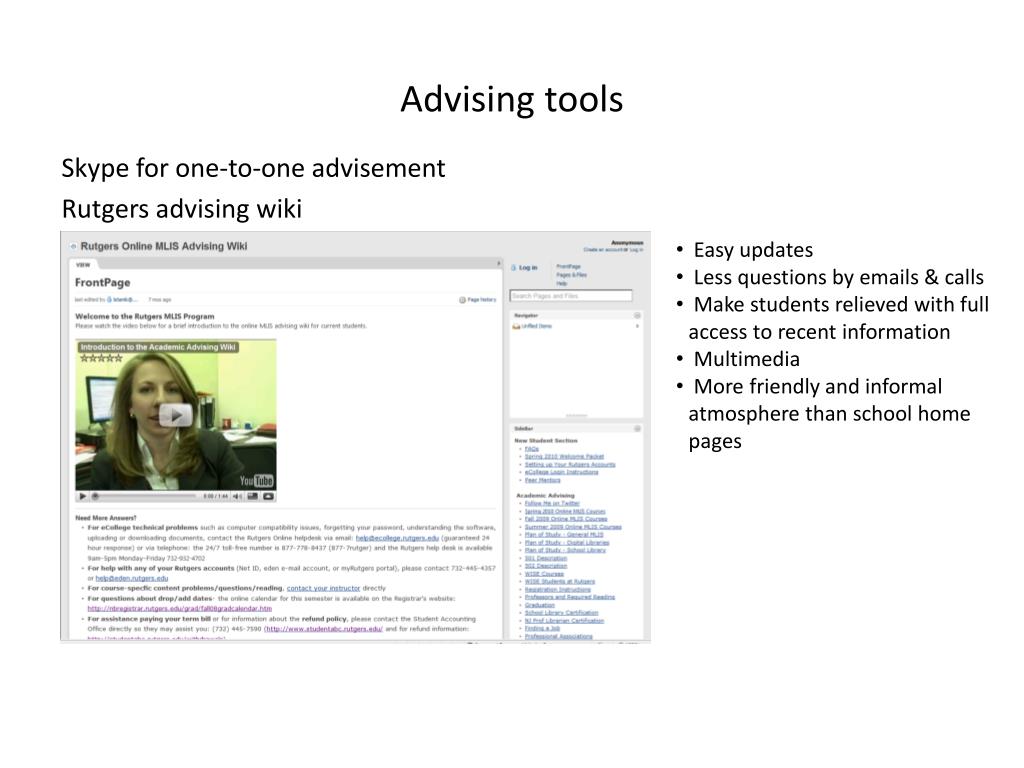1024x768 pixels.
Task: Collapse the Navigator panel with its toggle
Action: pyautogui.click(x=637, y=315)
